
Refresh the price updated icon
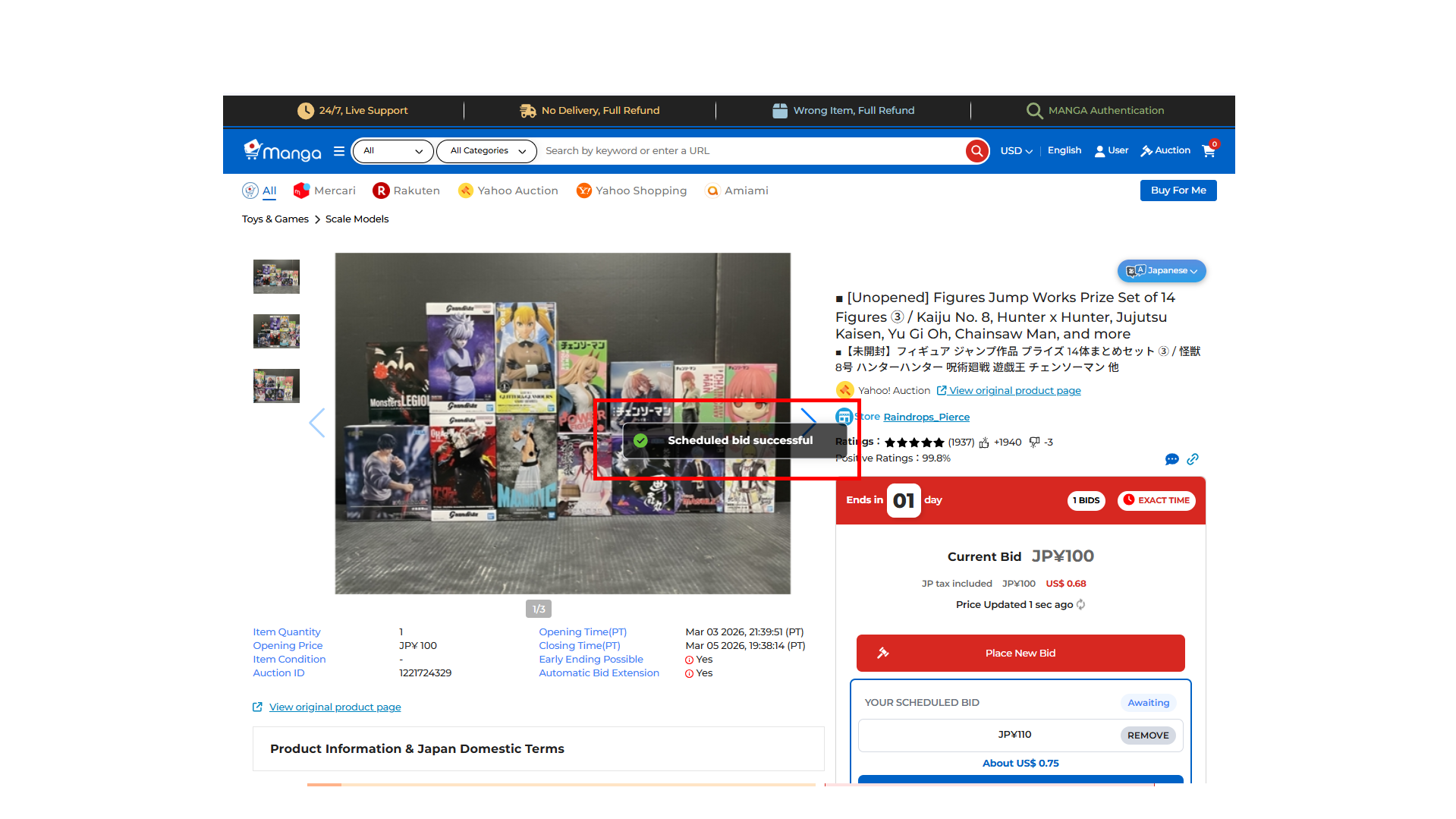point(1081,605)
